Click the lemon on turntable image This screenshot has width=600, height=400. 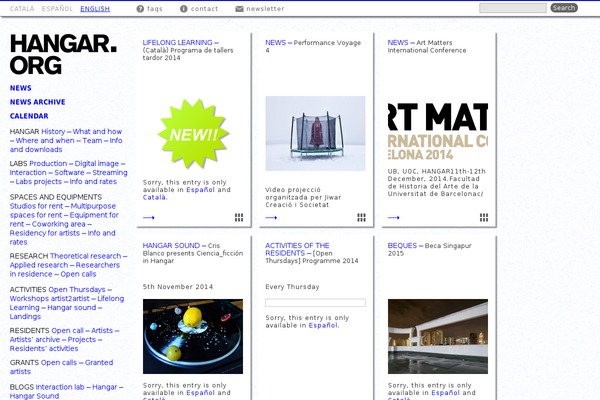coord(193,336)
